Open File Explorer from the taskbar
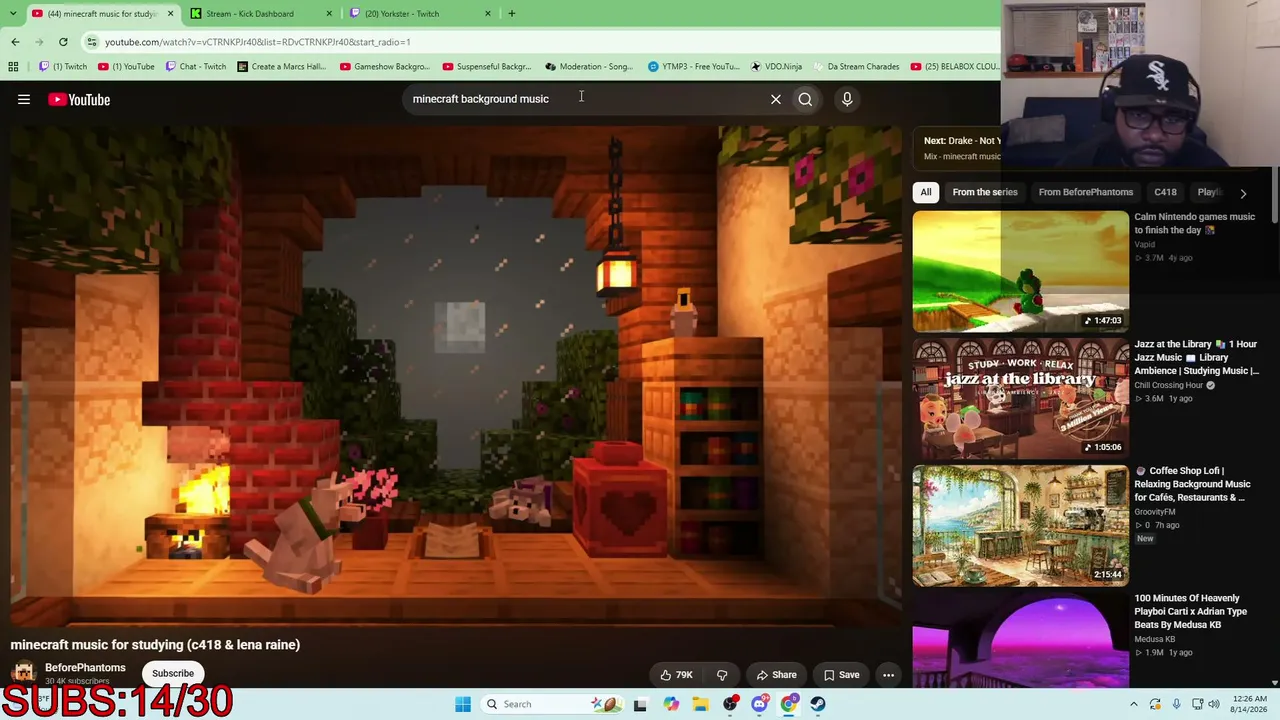 point(700,704)
